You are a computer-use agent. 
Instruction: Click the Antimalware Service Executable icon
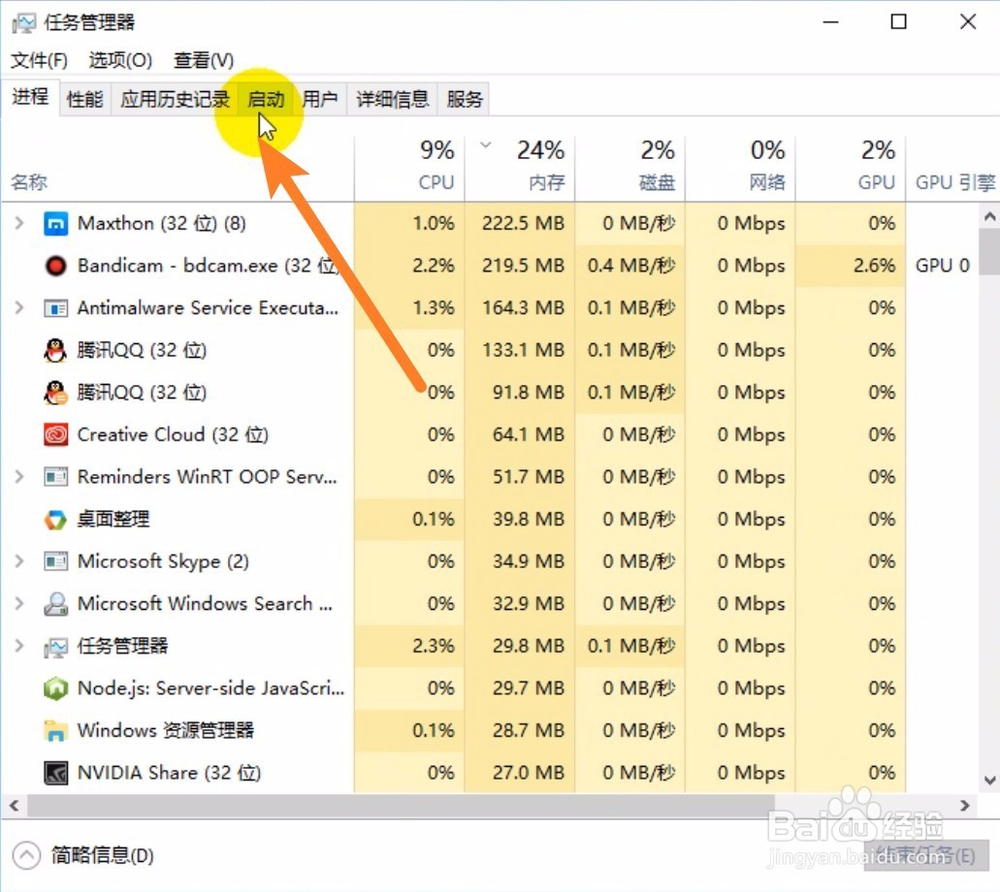coord(55,309)
